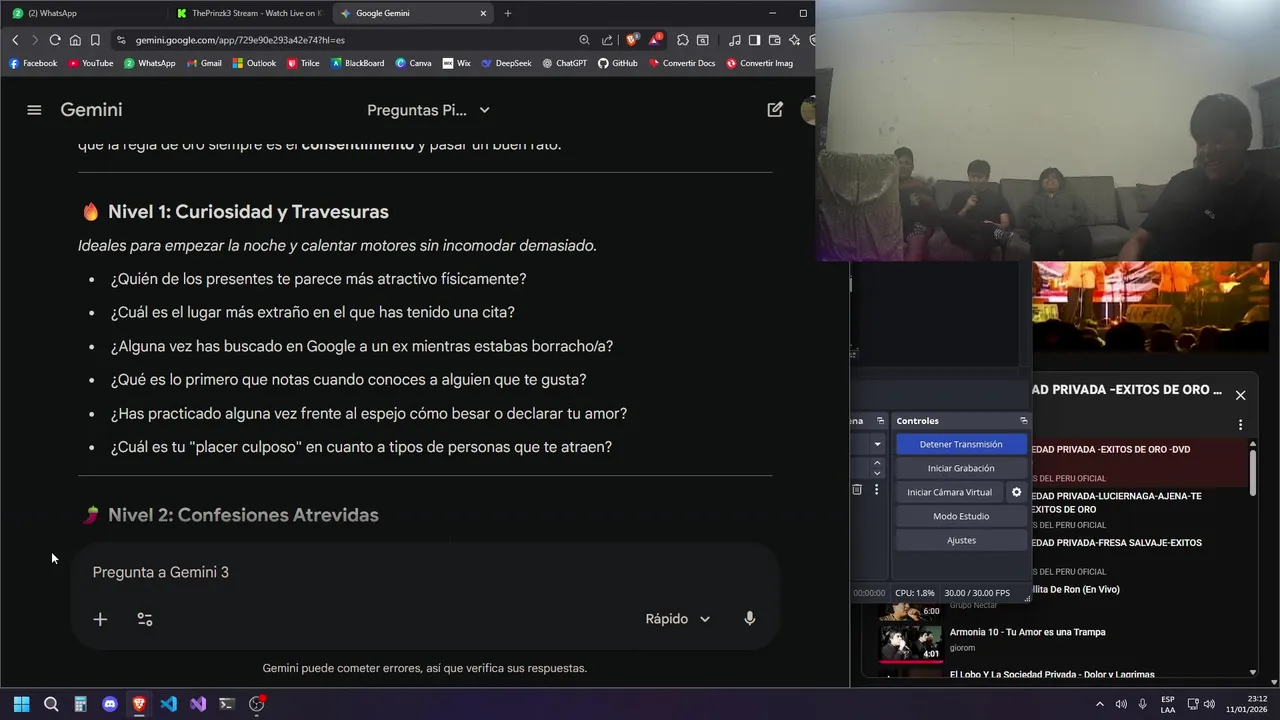Open the music note playlist icon
The image size is (1280, 720).
click(735, 40)
